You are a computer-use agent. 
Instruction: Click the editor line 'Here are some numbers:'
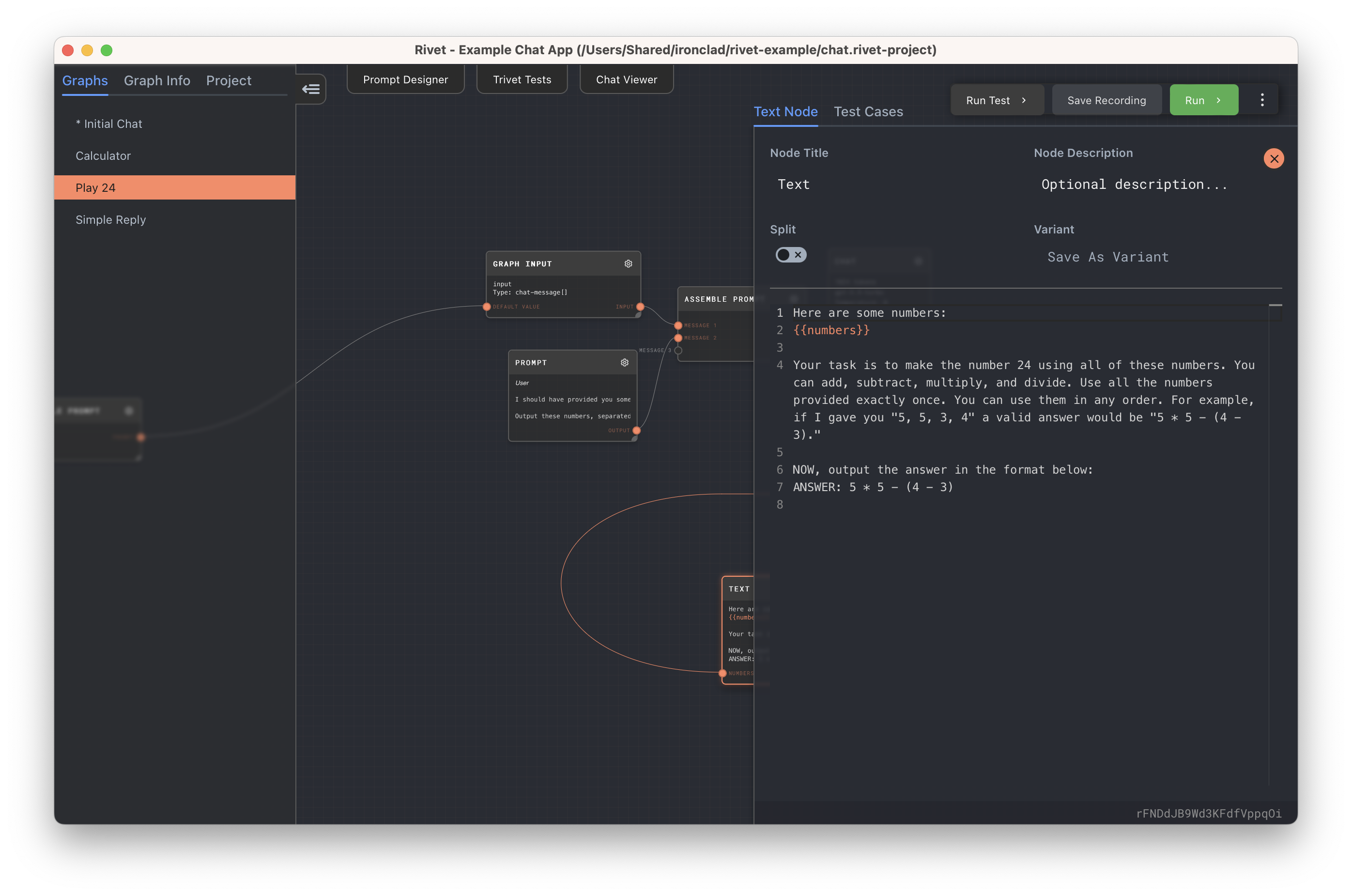(x=869, y=313)
